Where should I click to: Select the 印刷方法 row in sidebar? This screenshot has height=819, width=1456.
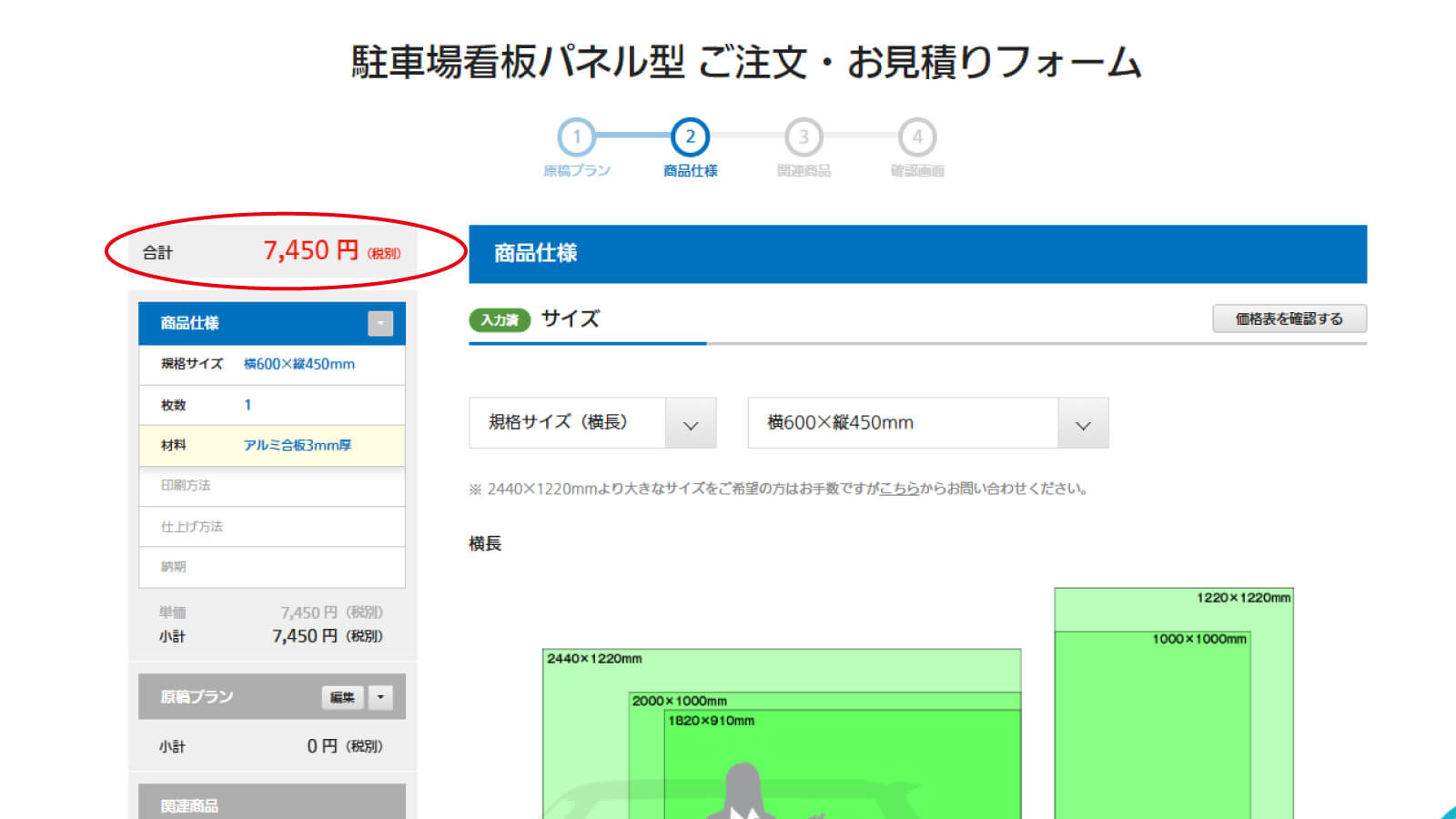[x=272, y=486]
